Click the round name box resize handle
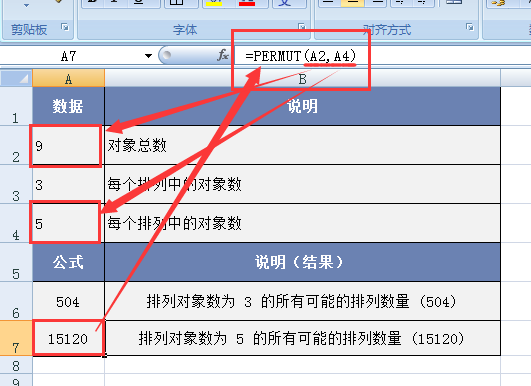This screenshot has height=386, width=531. click(x=166, y=55)
